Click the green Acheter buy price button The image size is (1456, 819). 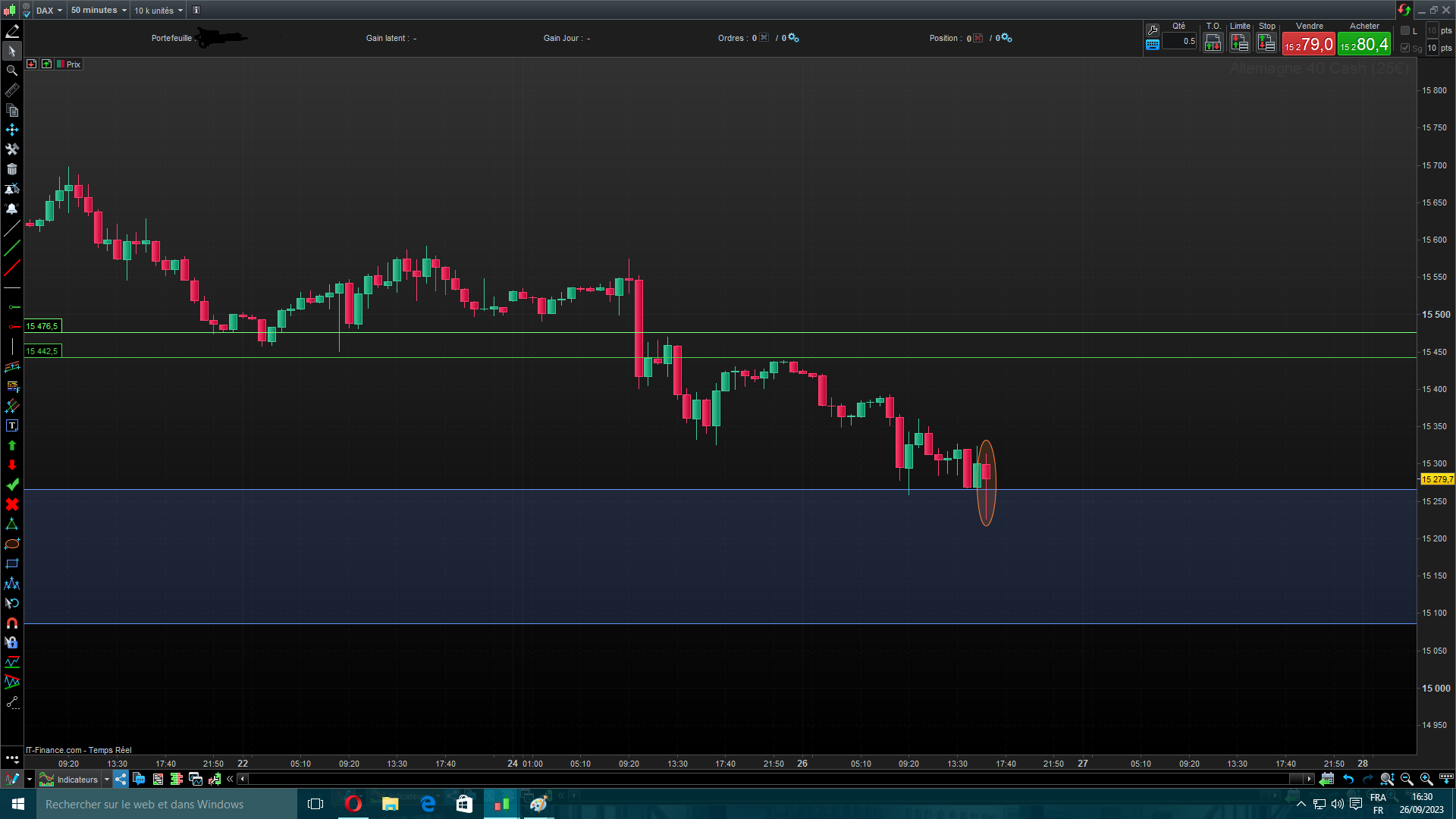point(1364,45)
